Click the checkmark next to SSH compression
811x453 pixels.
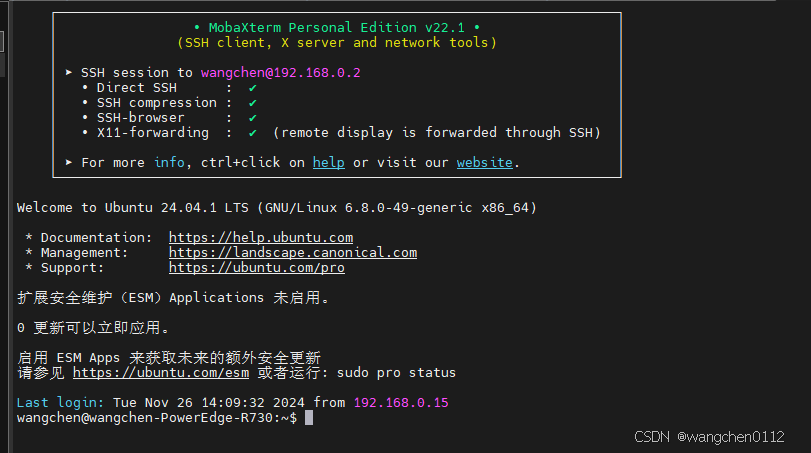pyautogui.click(x=252, y=103)
